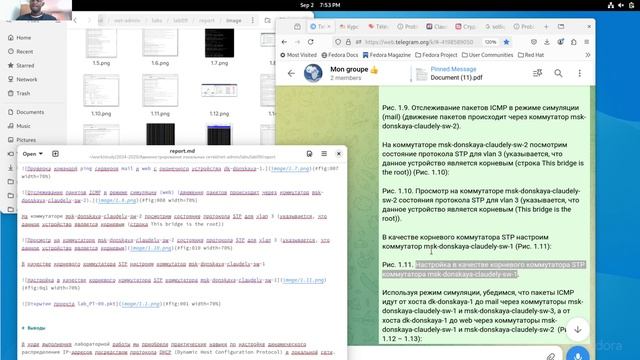Bookmark page with star icon

click(x=507, y=42)
